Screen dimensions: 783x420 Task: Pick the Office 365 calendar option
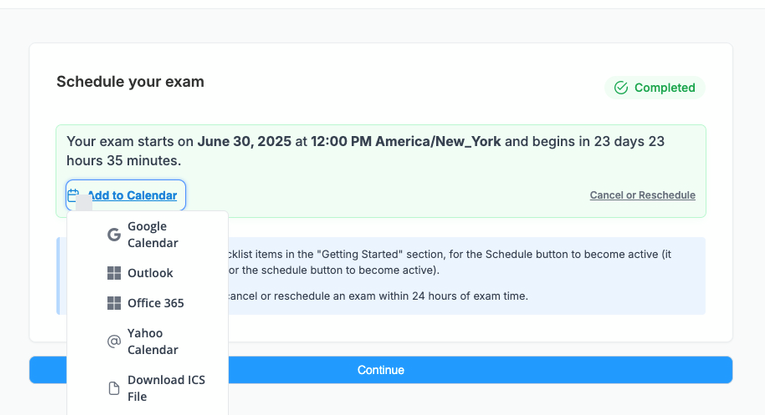(x=155, y=303)
